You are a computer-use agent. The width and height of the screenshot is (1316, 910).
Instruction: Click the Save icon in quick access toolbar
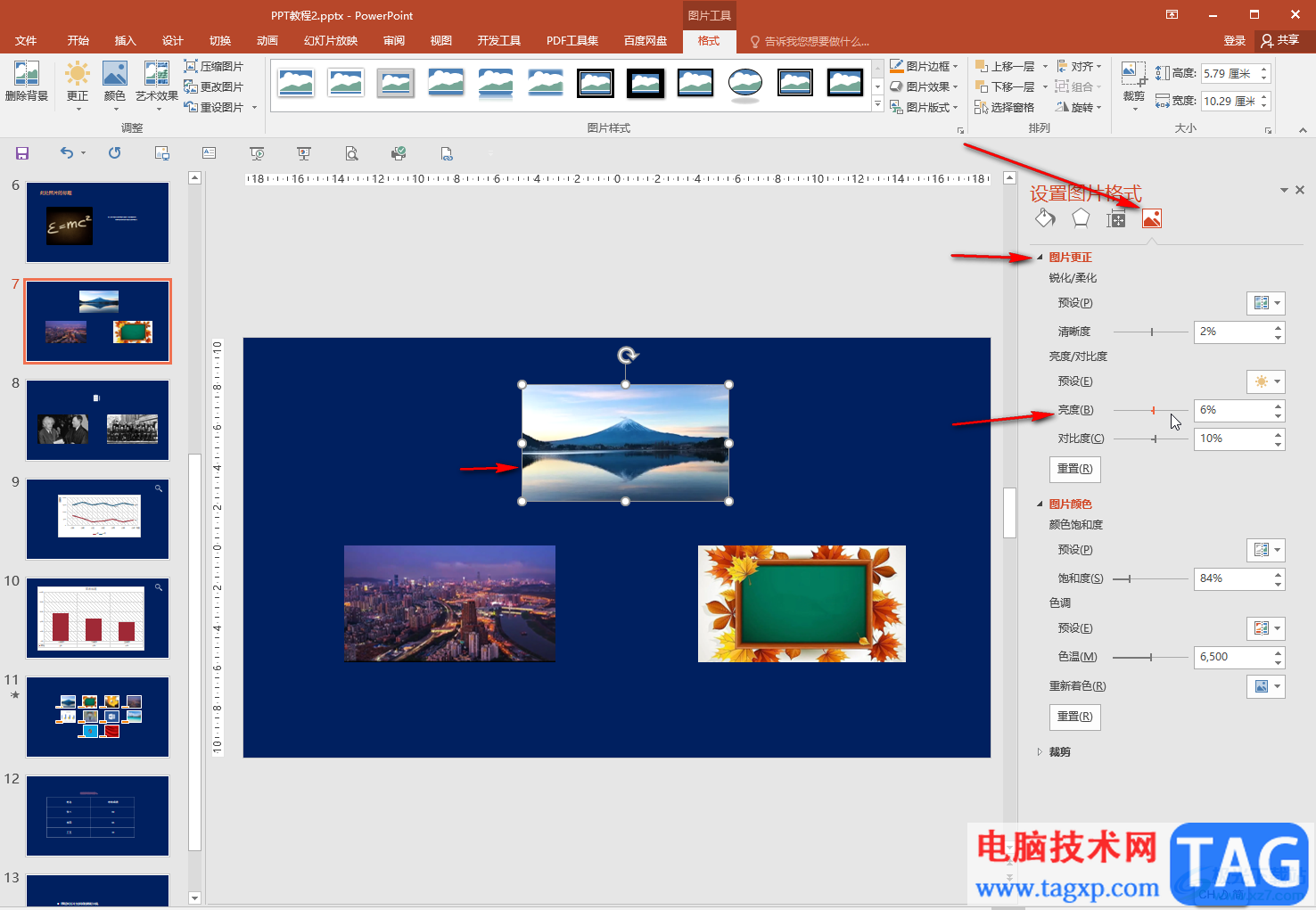click(22, 153)
